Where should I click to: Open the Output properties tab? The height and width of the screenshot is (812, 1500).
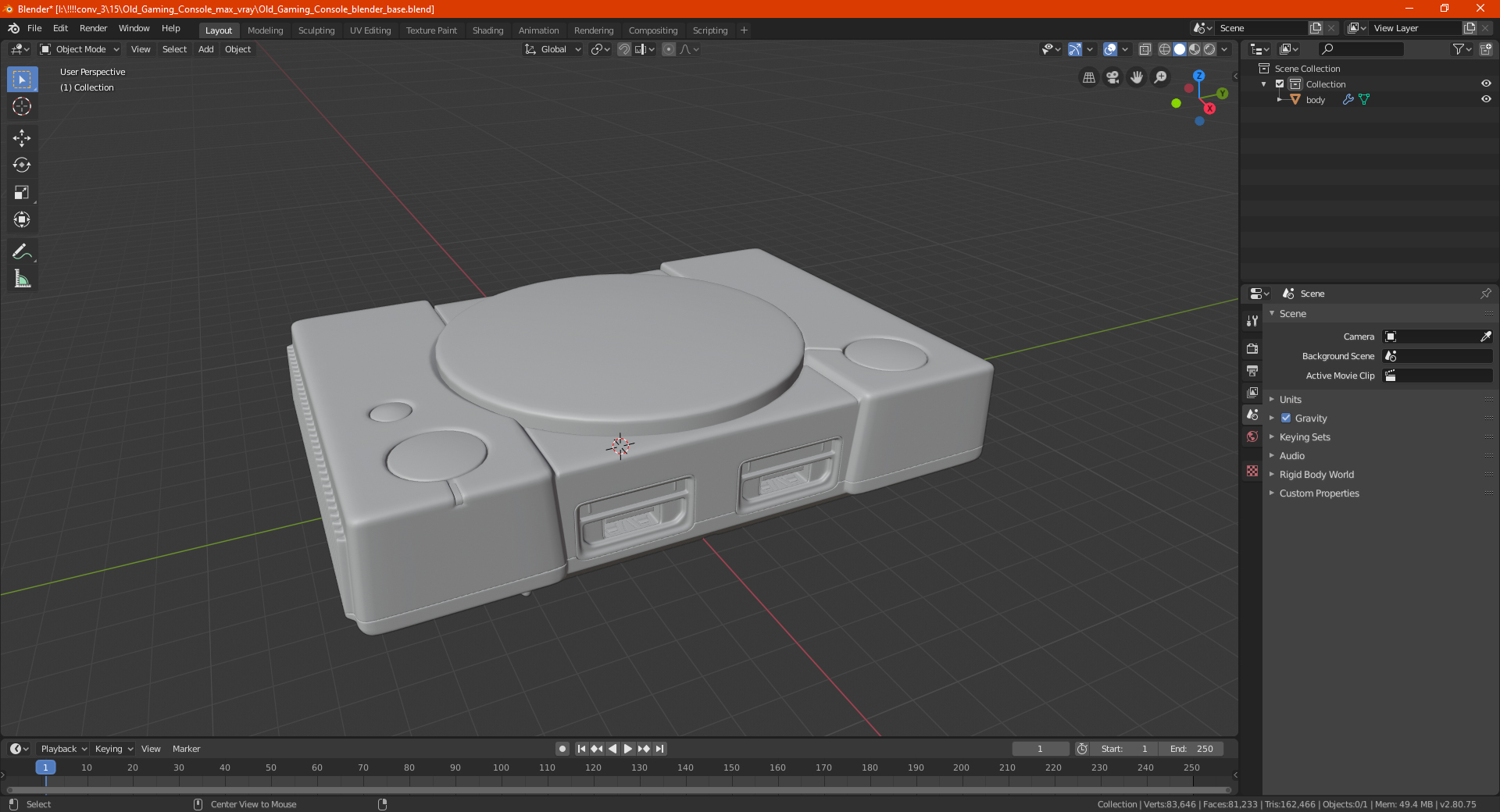click(1252, 370)
